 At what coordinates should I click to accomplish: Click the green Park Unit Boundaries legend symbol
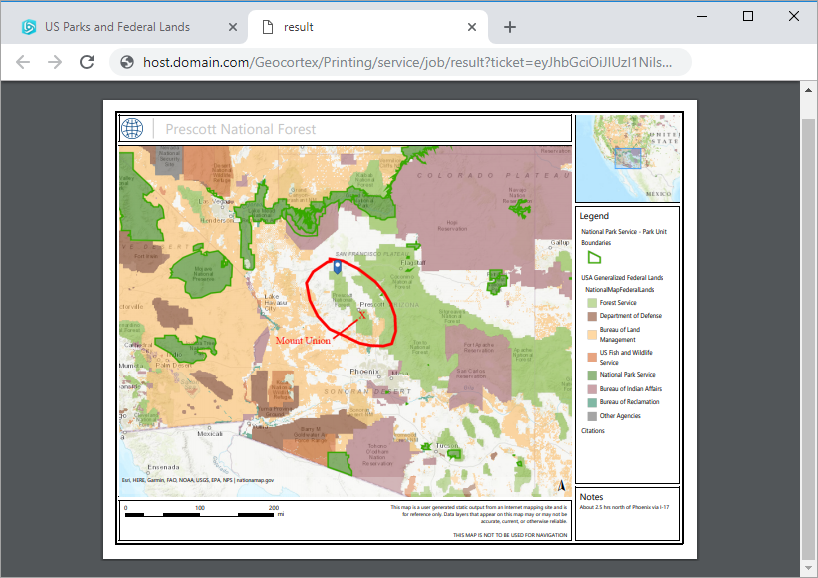click(x=594, y=257)
